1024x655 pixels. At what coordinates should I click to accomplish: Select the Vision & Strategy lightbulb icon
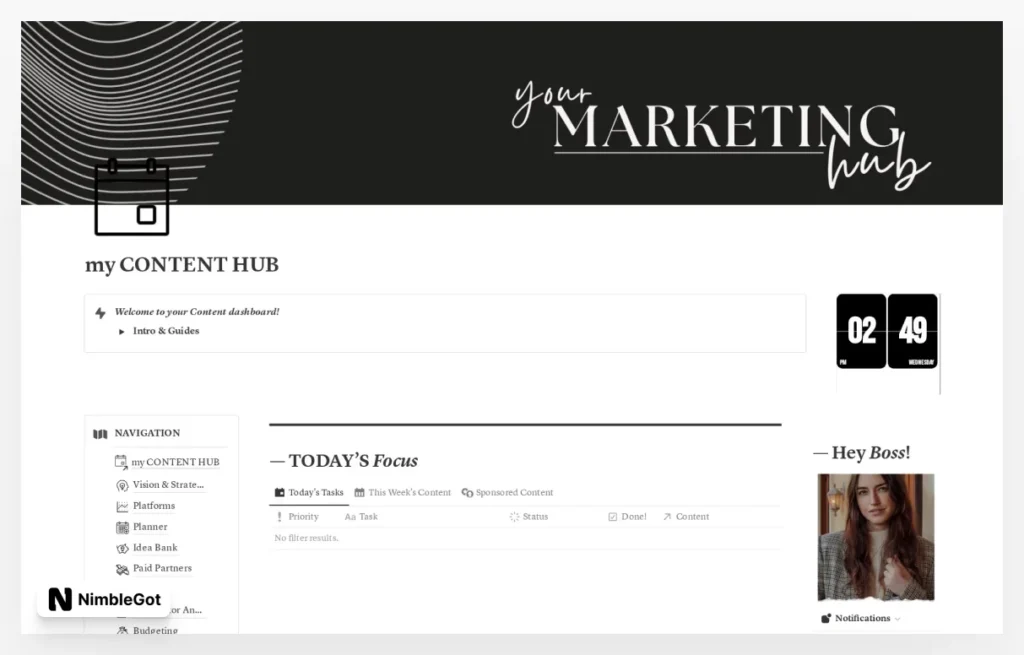121,486
